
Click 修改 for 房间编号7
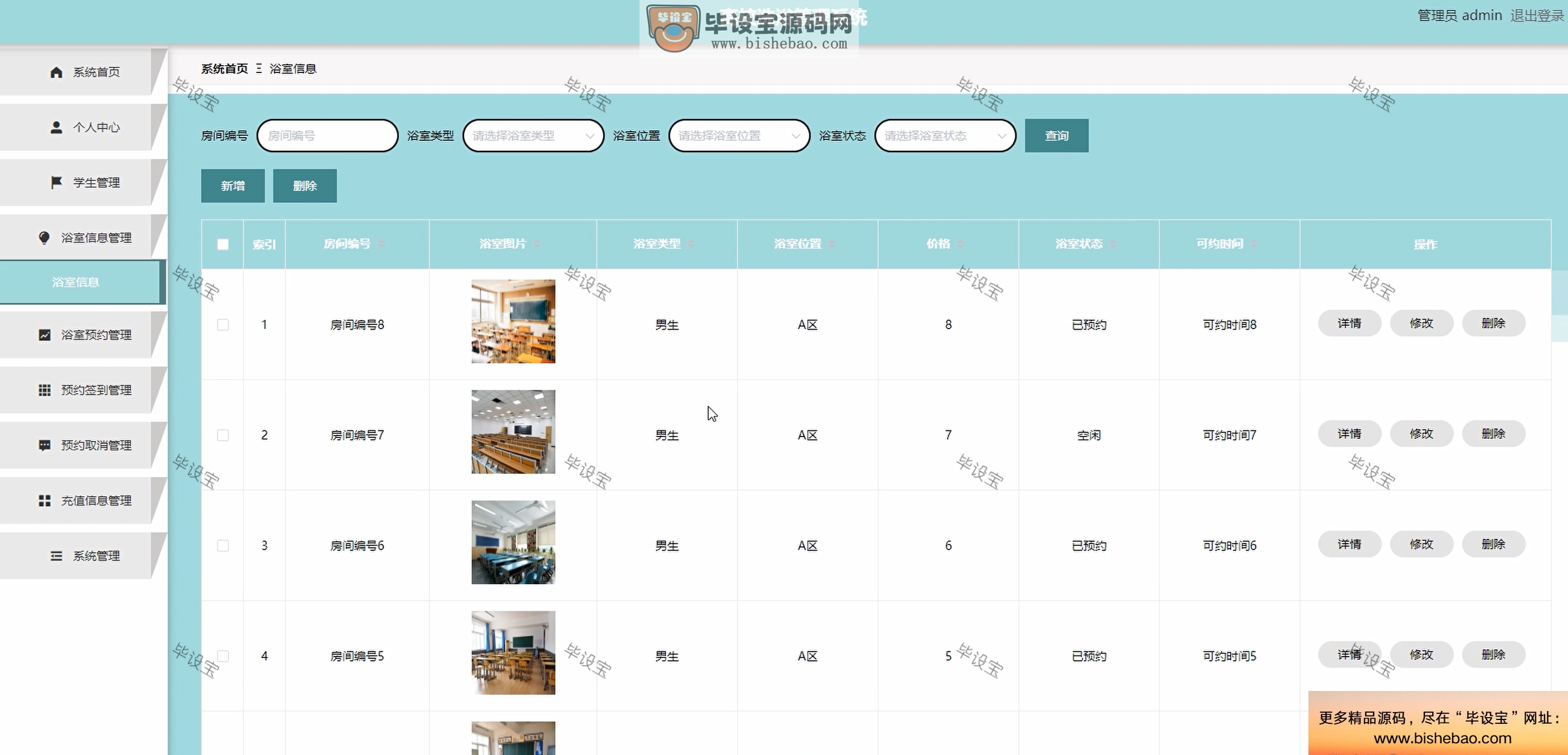click(x=1422, y=434)
